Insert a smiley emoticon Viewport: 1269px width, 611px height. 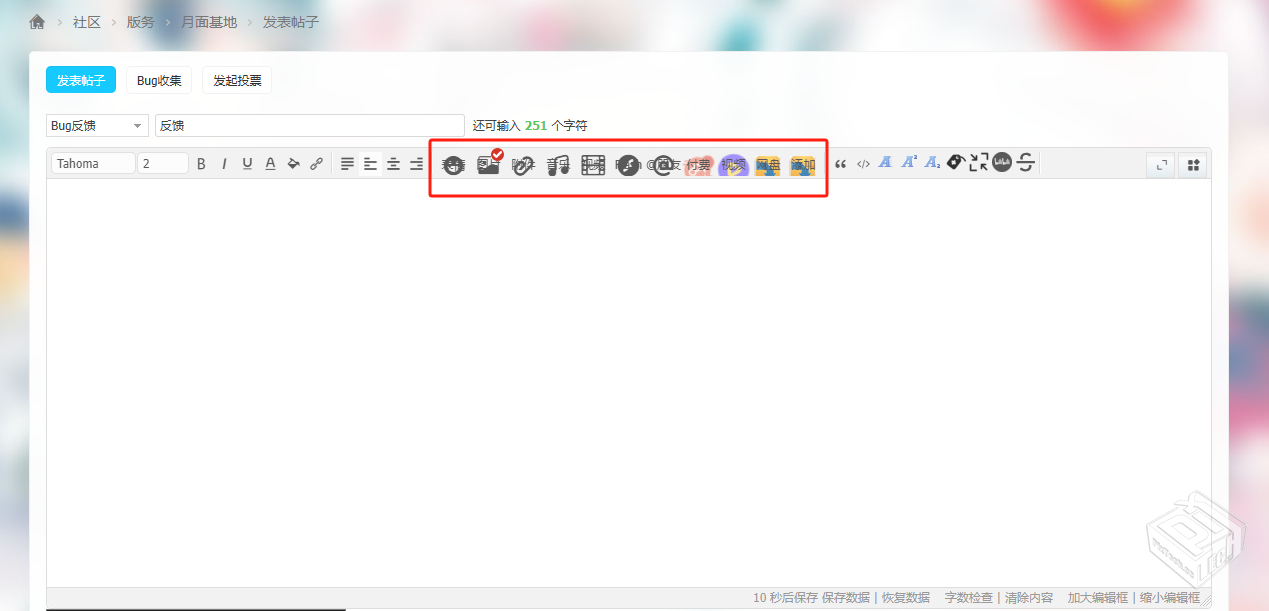[454, 166]
